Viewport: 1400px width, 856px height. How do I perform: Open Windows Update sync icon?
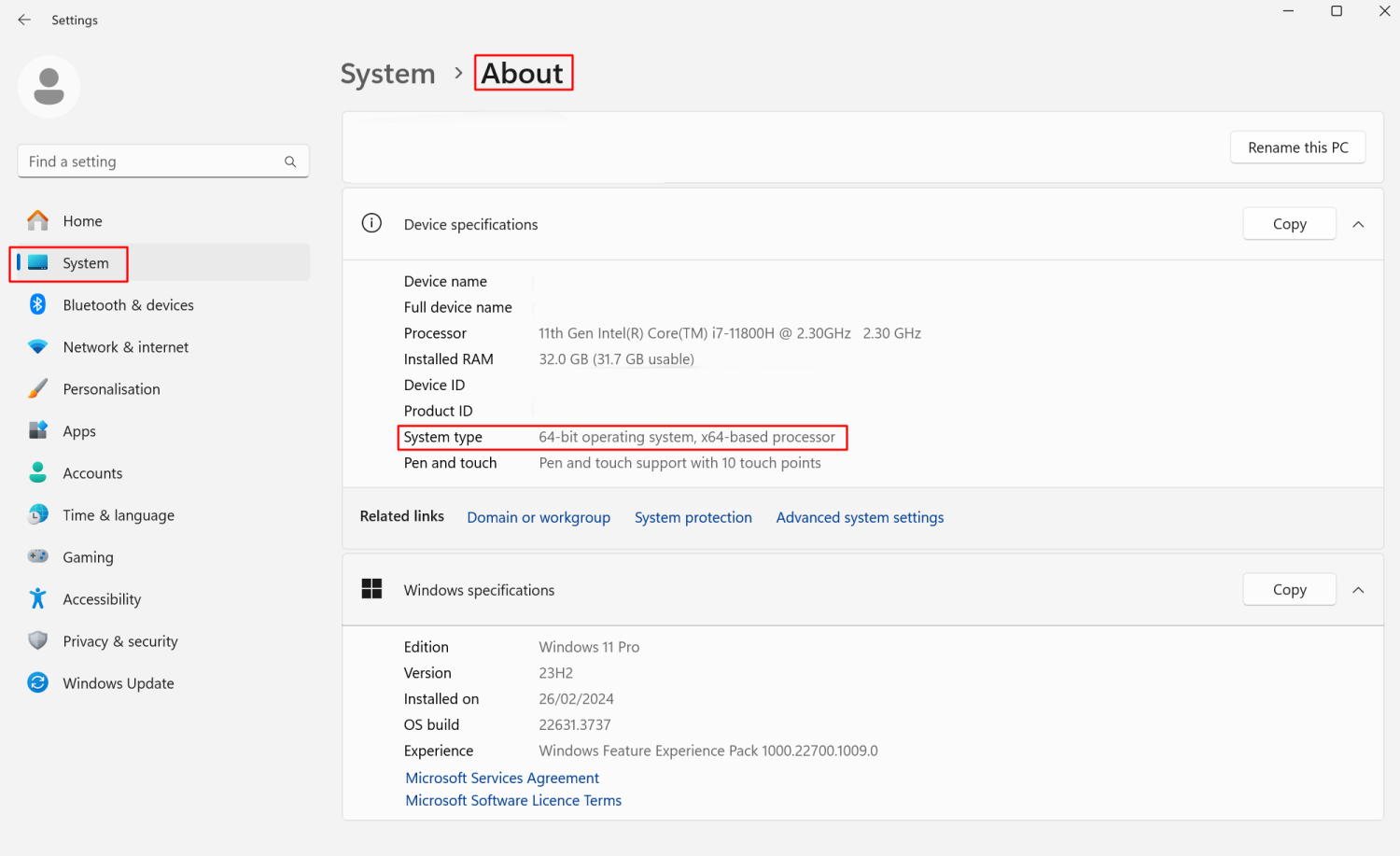pos(37,682)
